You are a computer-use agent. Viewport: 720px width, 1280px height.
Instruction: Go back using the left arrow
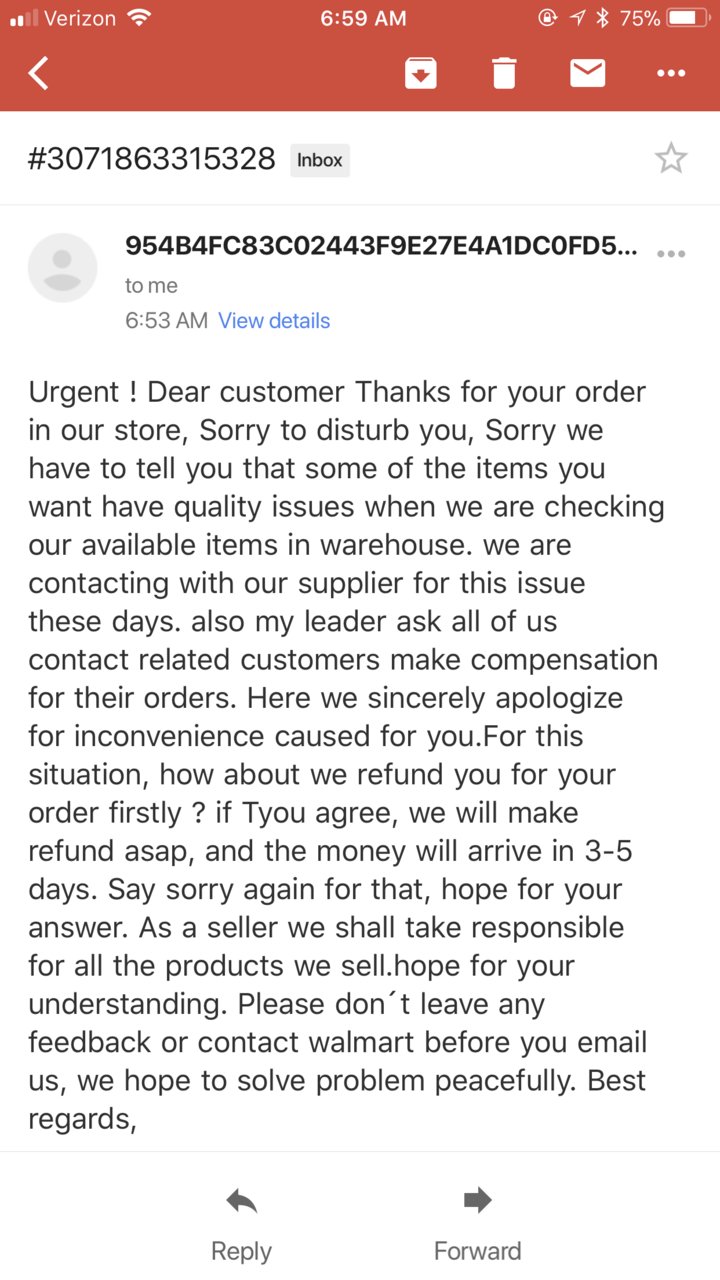[x=39, y=73]
